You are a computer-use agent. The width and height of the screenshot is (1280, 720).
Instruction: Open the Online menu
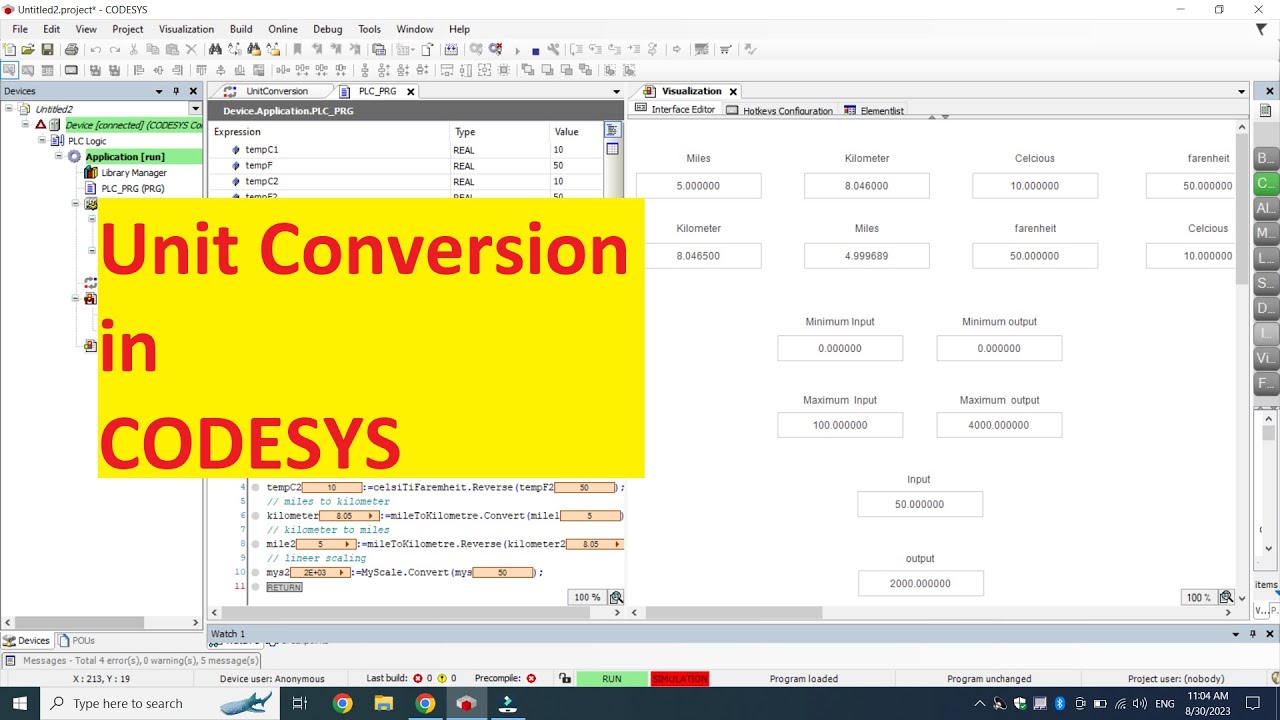click(283, 29)
